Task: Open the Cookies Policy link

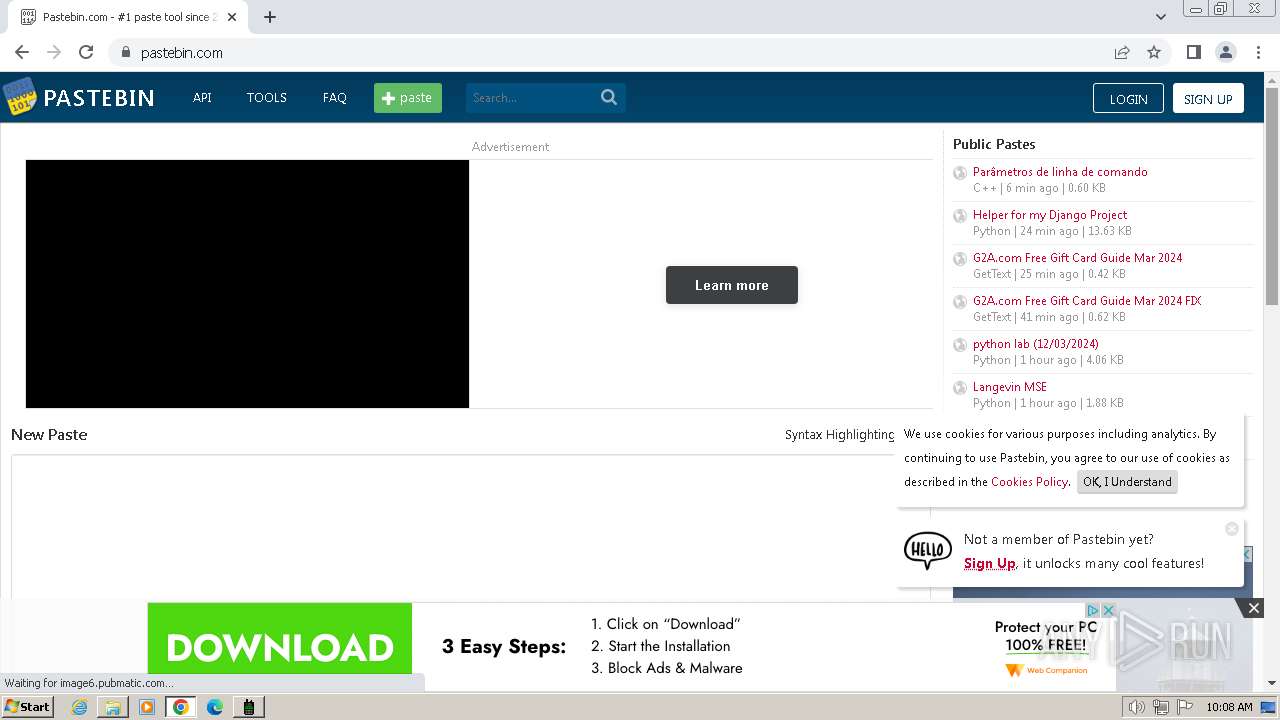Action: point(1029,482)
